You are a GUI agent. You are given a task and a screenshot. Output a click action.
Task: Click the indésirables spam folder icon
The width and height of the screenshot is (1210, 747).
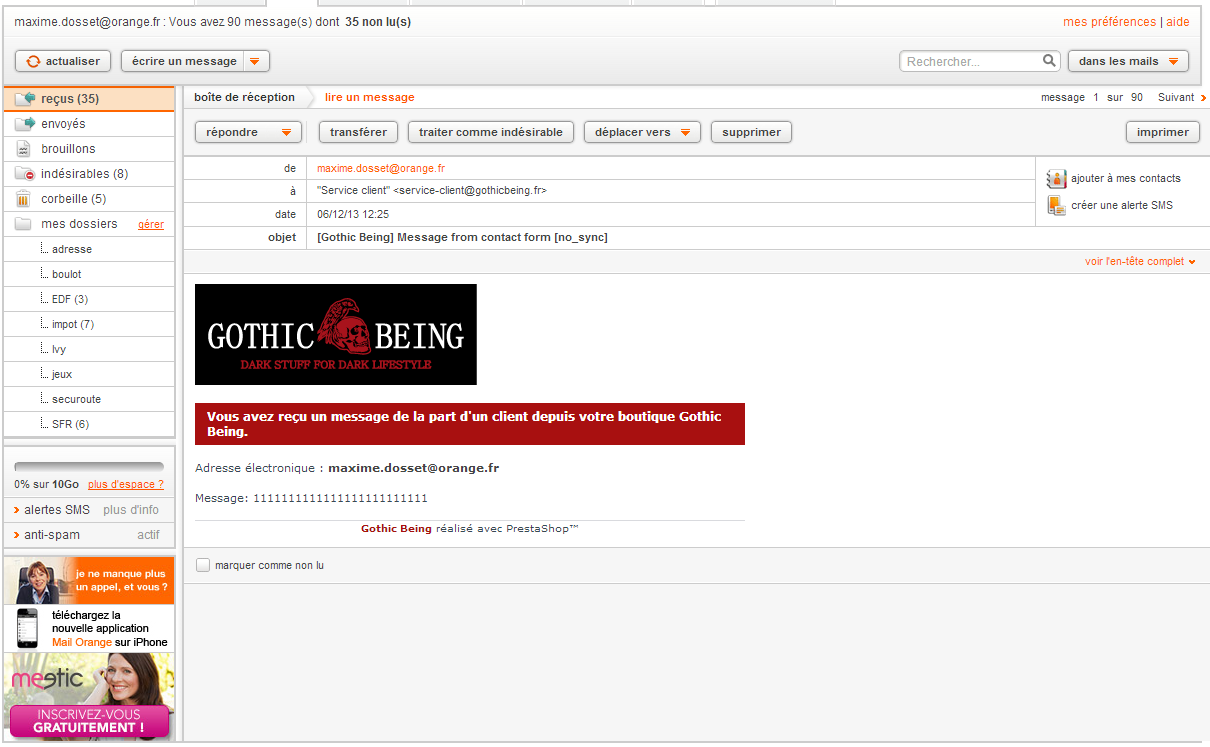[25, 174]
